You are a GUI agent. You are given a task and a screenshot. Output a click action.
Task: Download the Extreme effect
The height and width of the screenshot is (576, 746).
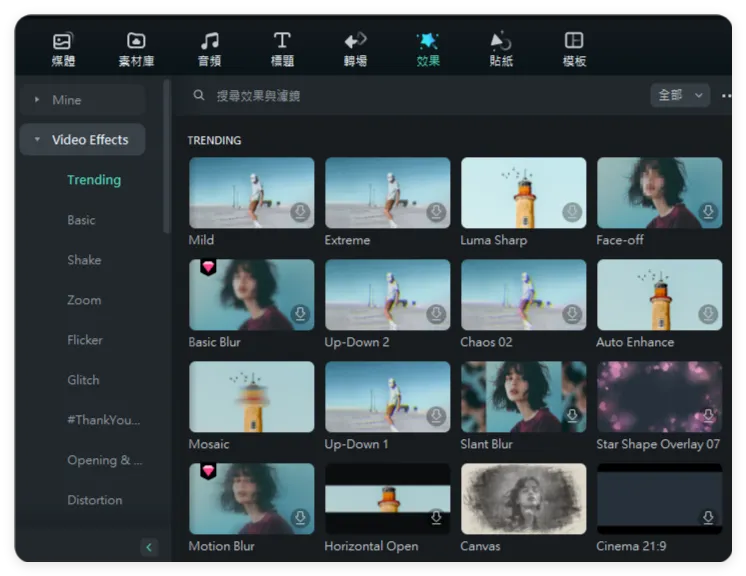[436, 212]
